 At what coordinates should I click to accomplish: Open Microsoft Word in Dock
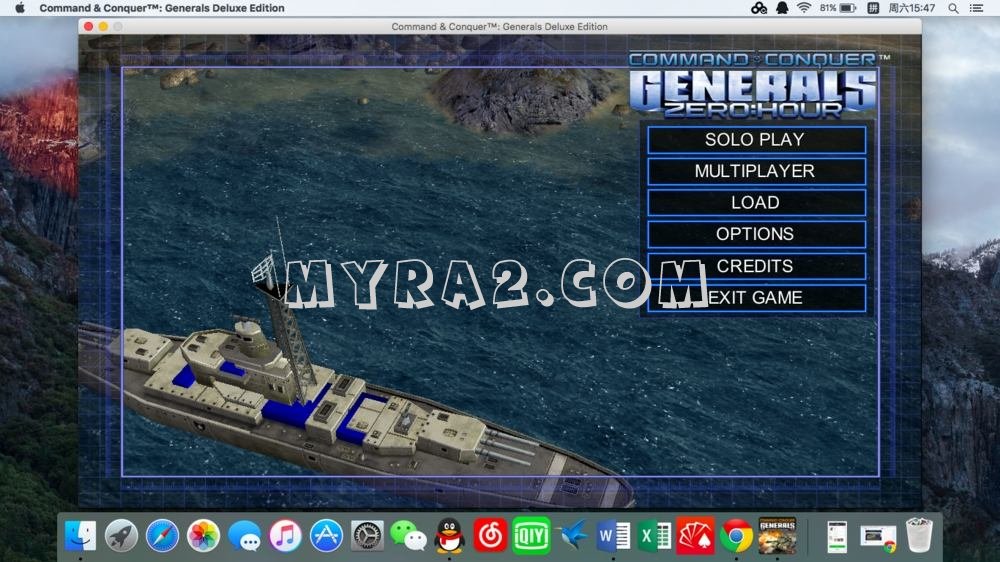click(x=613, y=535)
